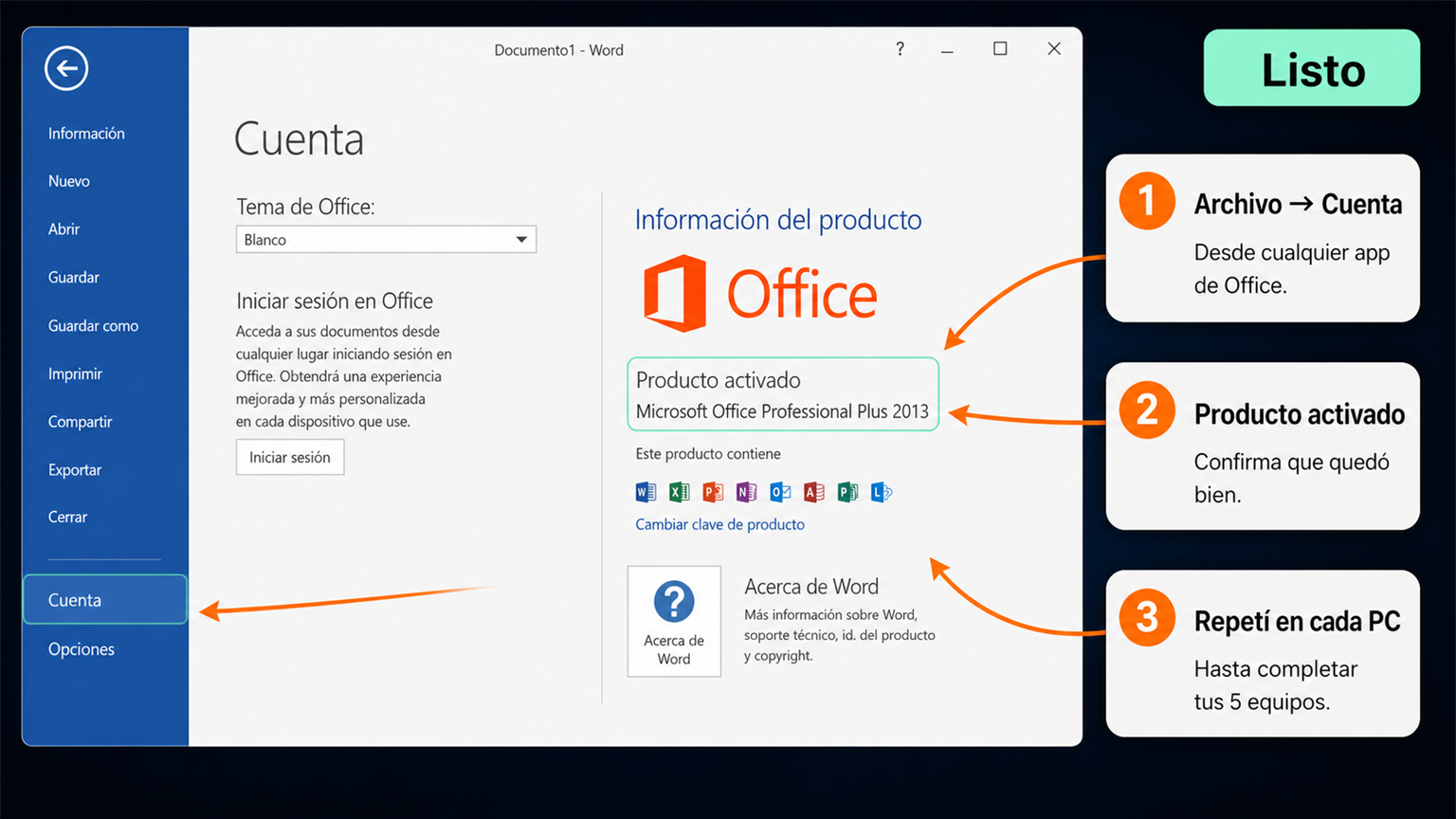Screen dimensions: 1456x819
Task: Click the Office logo in product information
Action: (x=760, y=294)
